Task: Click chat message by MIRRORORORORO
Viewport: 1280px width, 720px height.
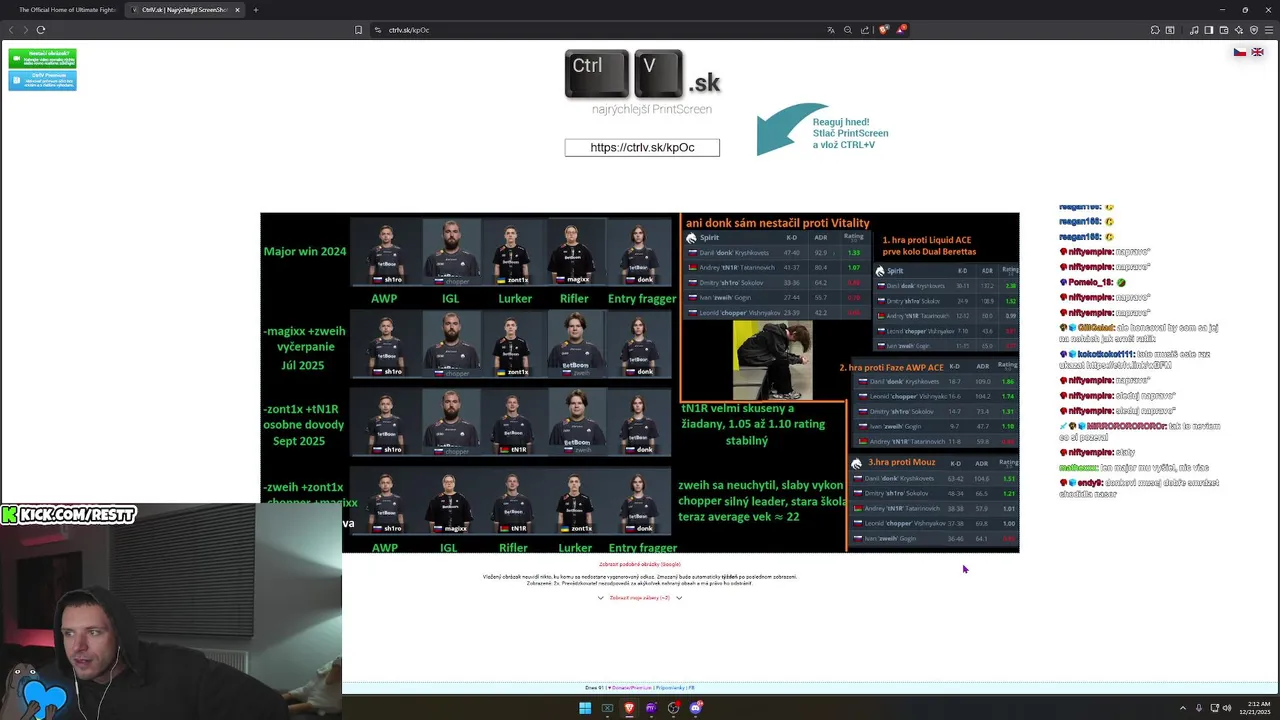Action: pyautogui.click(x=1139, y=431)
